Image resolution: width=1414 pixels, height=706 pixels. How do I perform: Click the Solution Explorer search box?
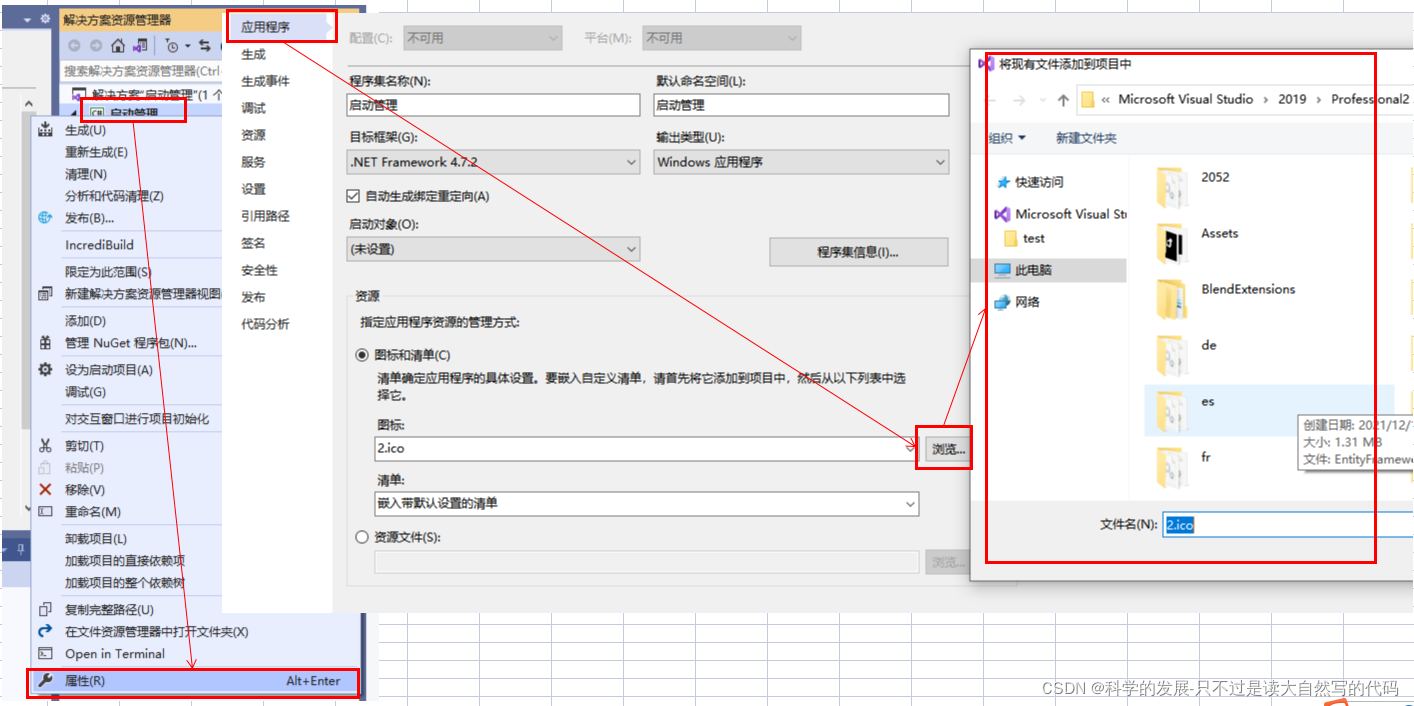[141, 71]
